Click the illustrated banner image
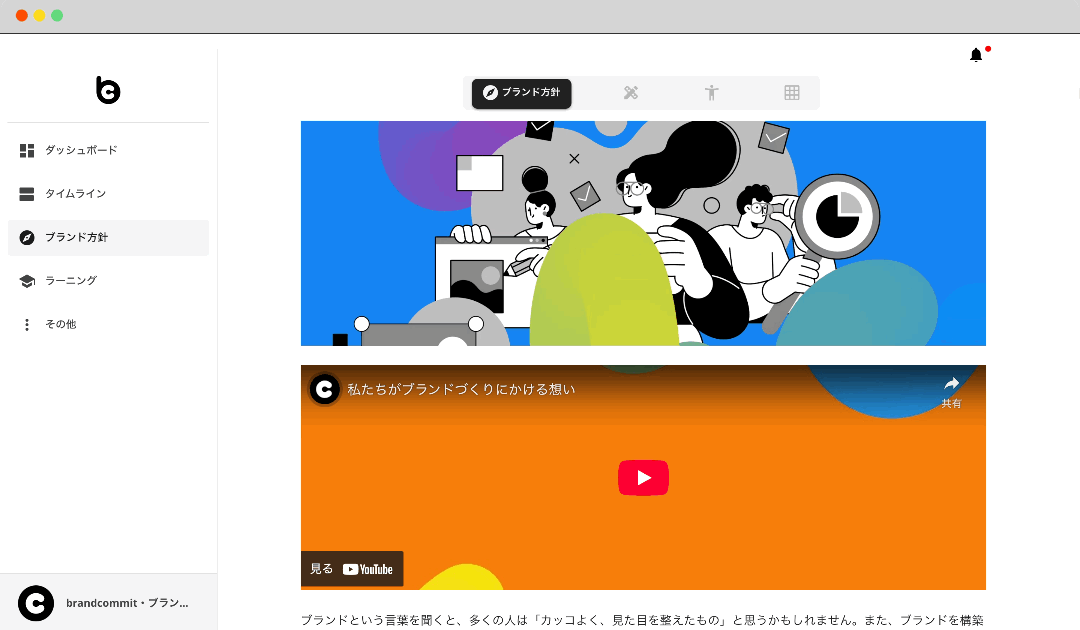The width and height of the screenshot is (1080, 630). click(x=643, y=232)
